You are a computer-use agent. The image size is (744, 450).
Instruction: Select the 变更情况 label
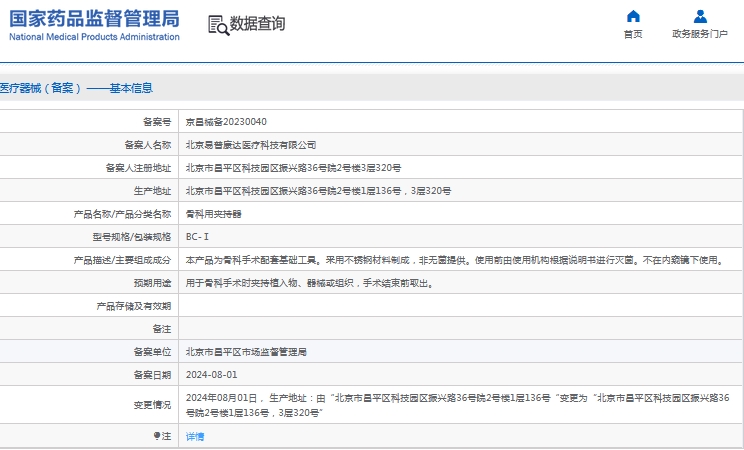click(x=152, y=405)
